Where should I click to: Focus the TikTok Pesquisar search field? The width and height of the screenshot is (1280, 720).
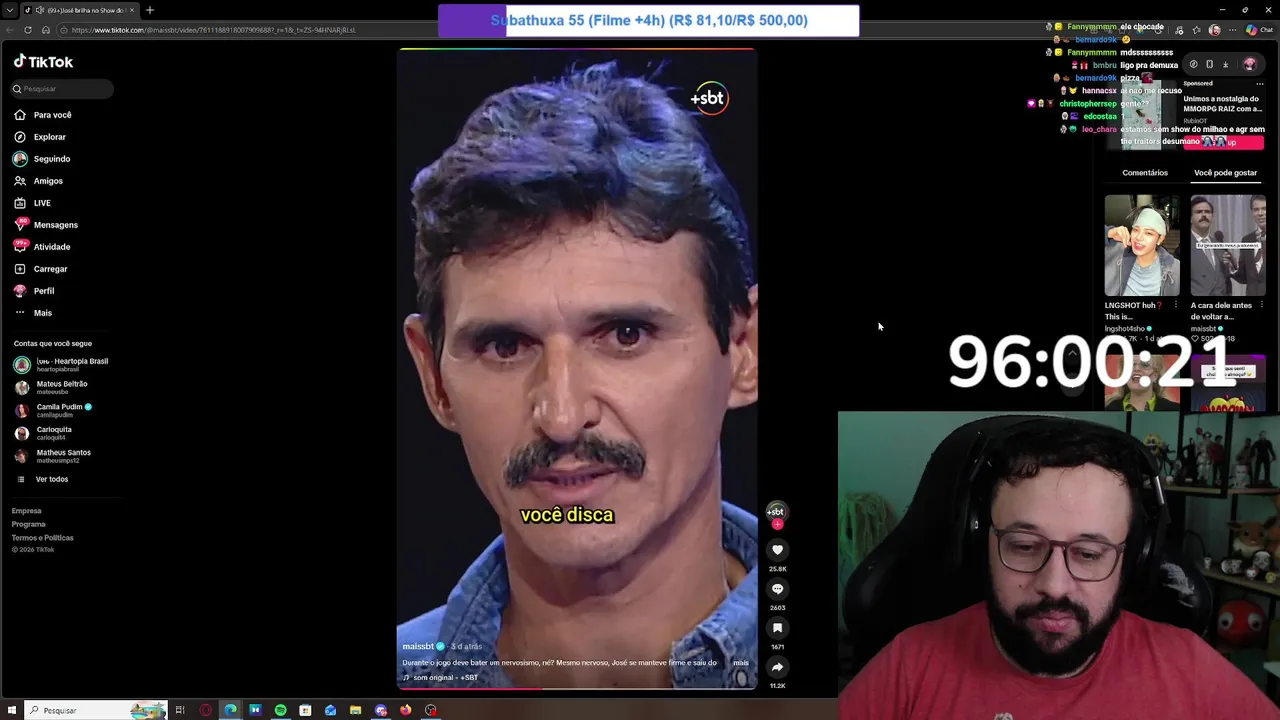(x=63, y=89)
